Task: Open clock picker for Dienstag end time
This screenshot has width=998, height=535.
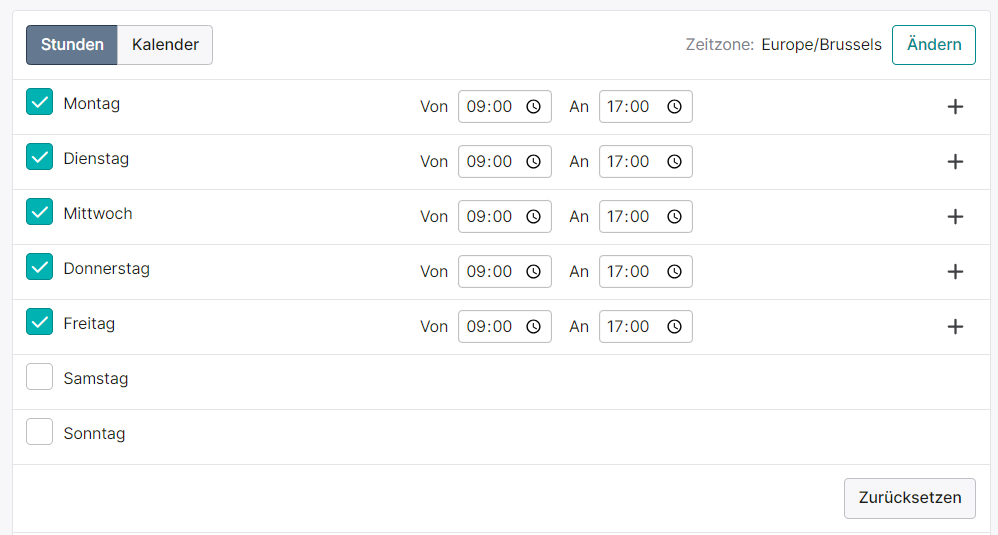Action: (674, 162)
